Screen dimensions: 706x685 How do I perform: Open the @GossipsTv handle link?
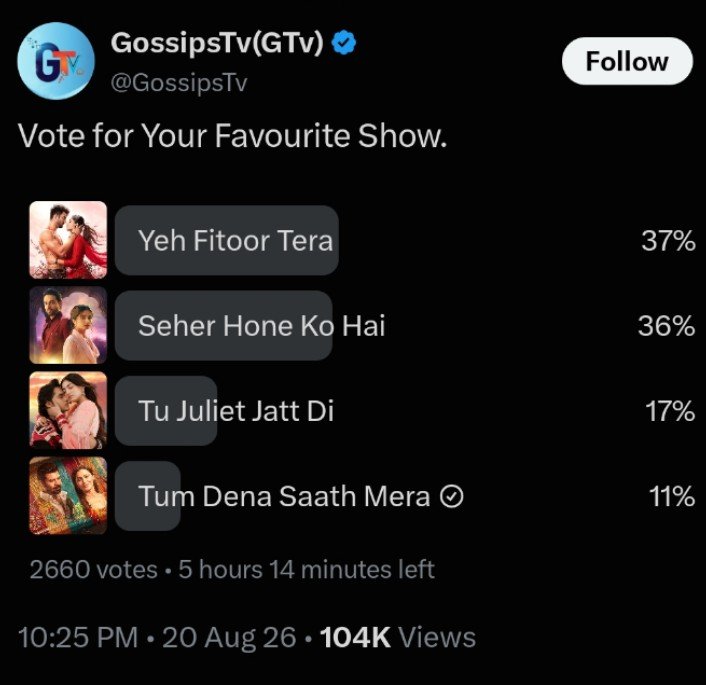click(x=179, y=83)
